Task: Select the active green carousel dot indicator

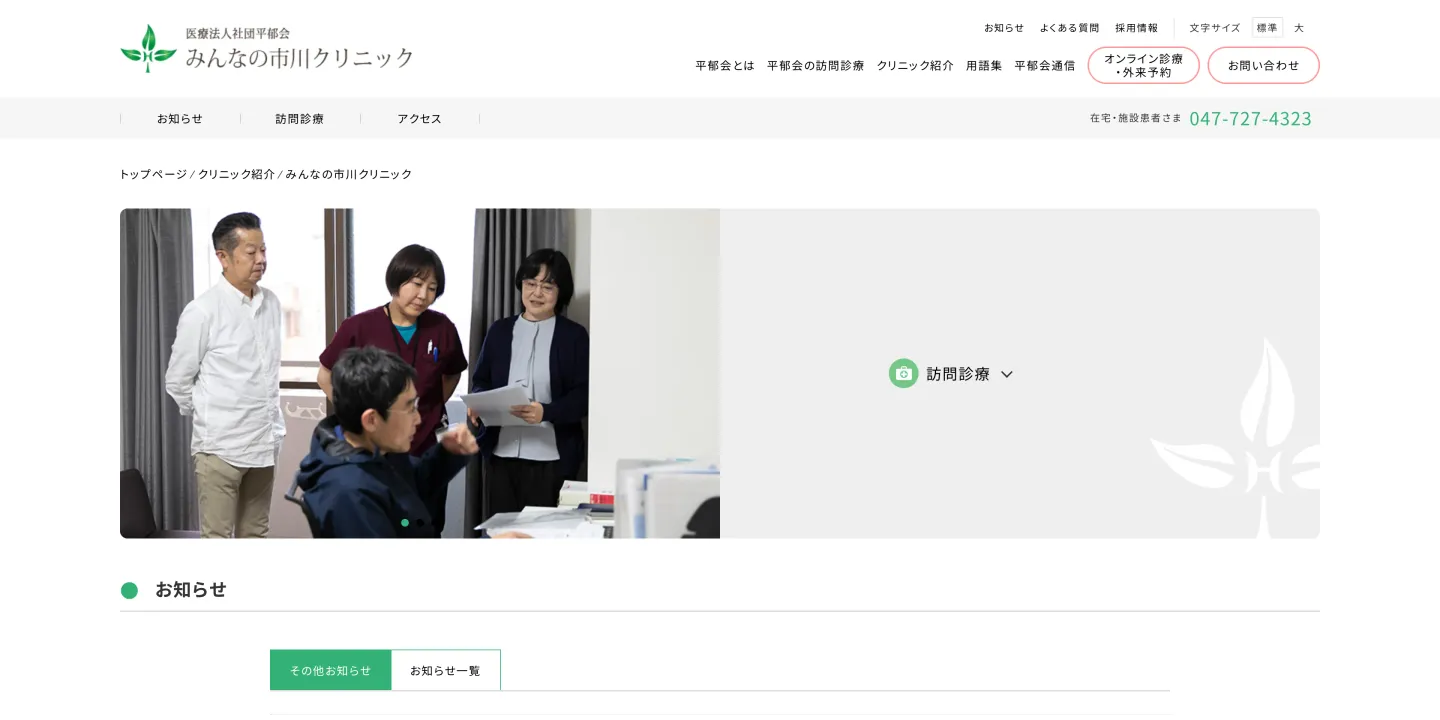Action: coord(405,523)
